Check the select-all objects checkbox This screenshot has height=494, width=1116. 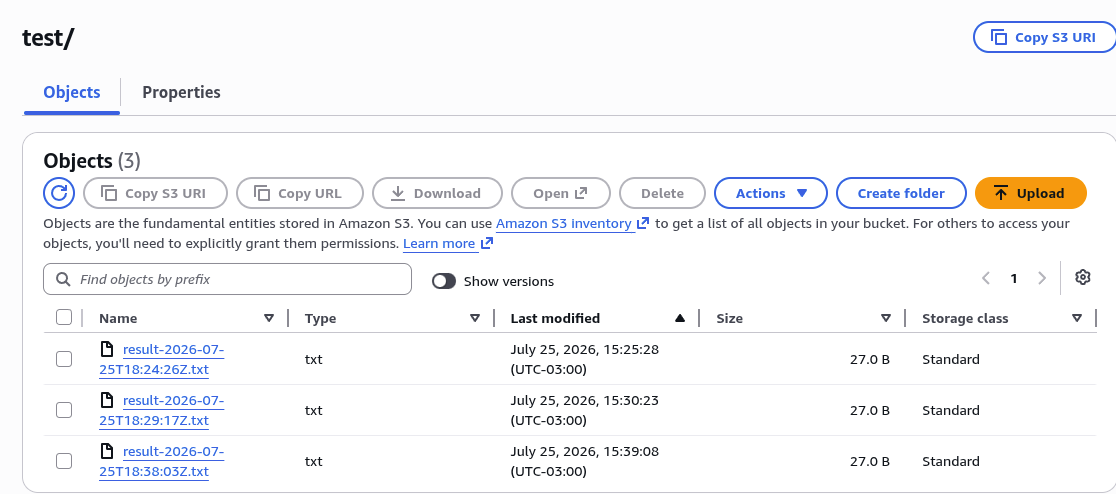click(64, 317)
